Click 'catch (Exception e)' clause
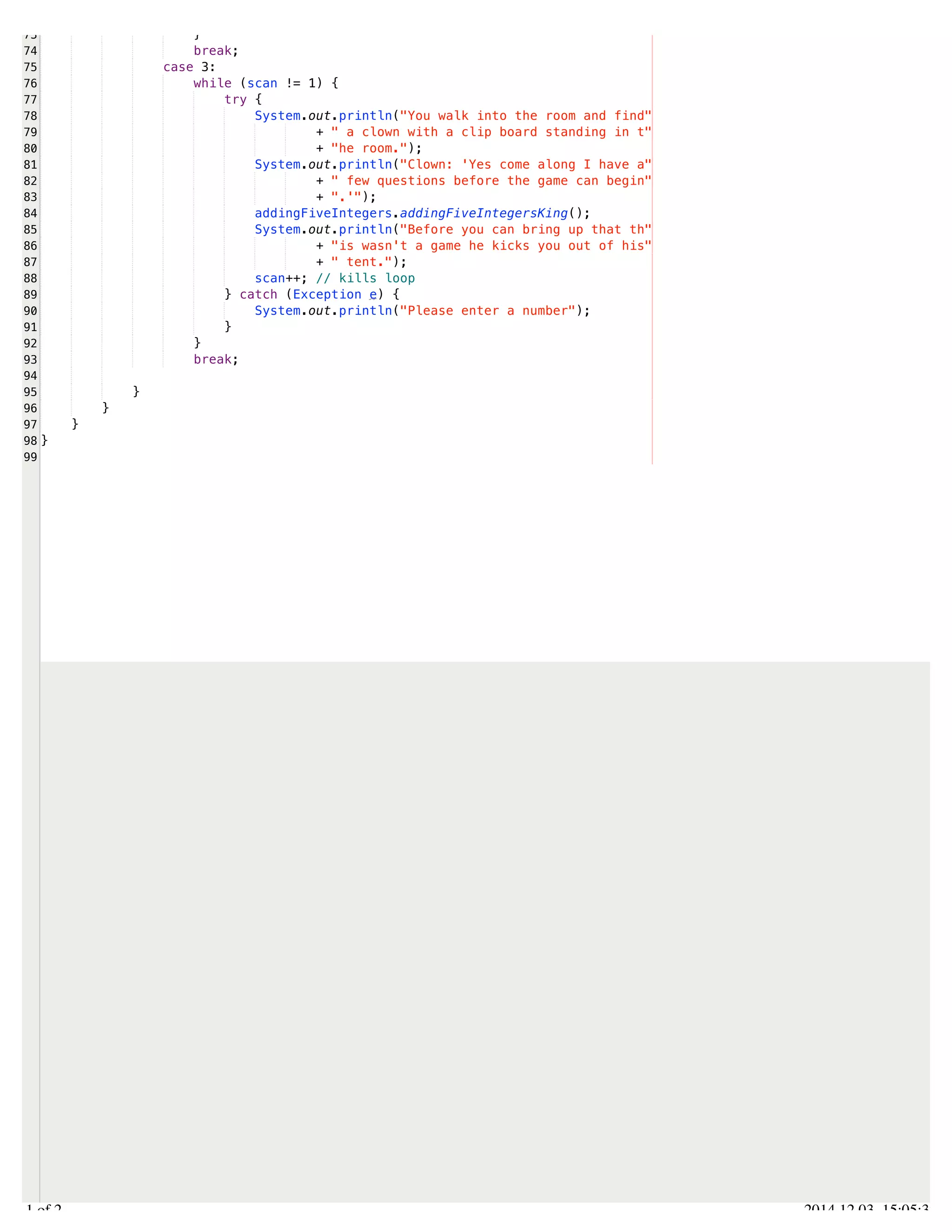 point(311,294)
